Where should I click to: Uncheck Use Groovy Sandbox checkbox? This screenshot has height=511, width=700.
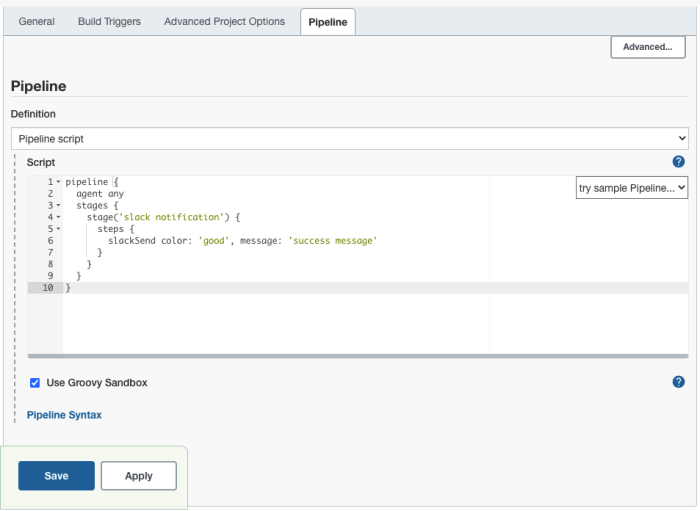[x=35, y=382]
